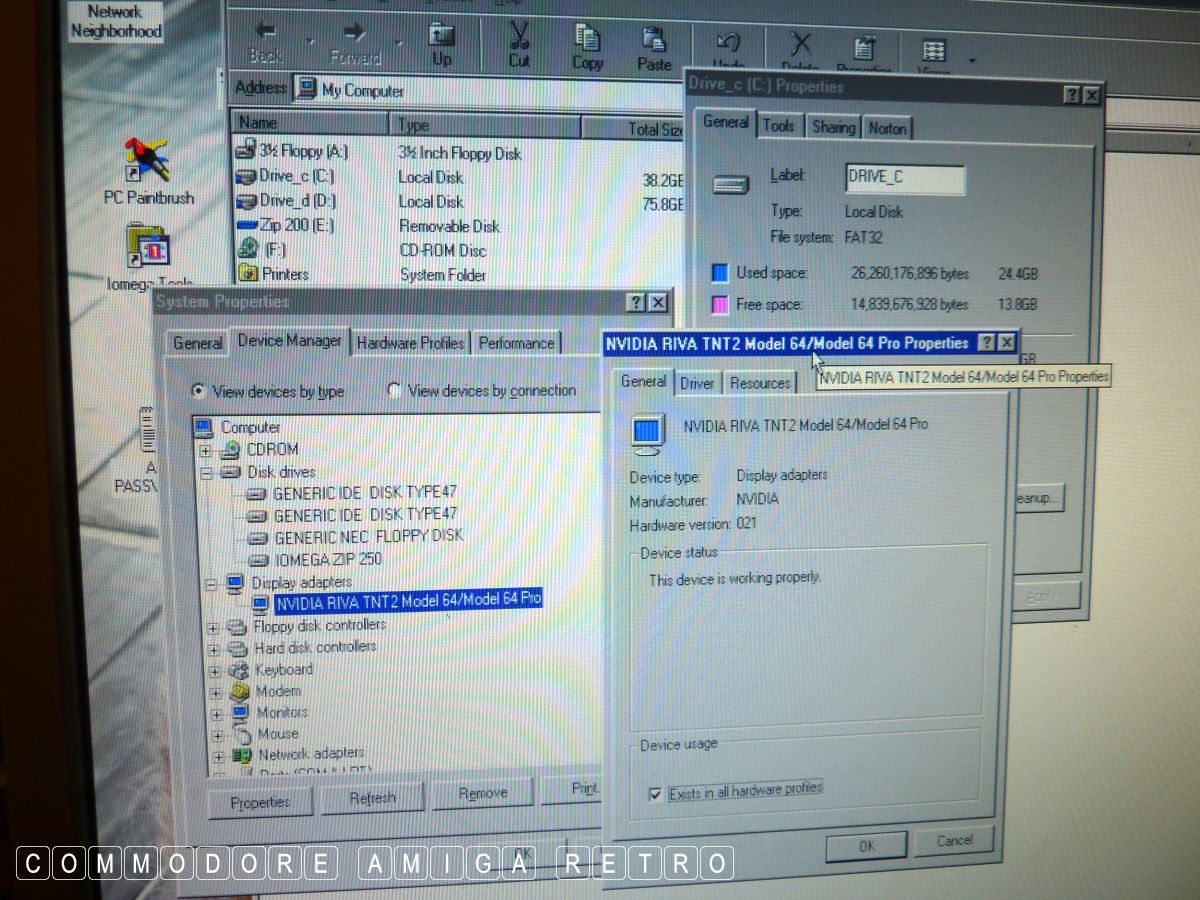
Task: Switch to the Driver tab
Action: click(697, 384)
